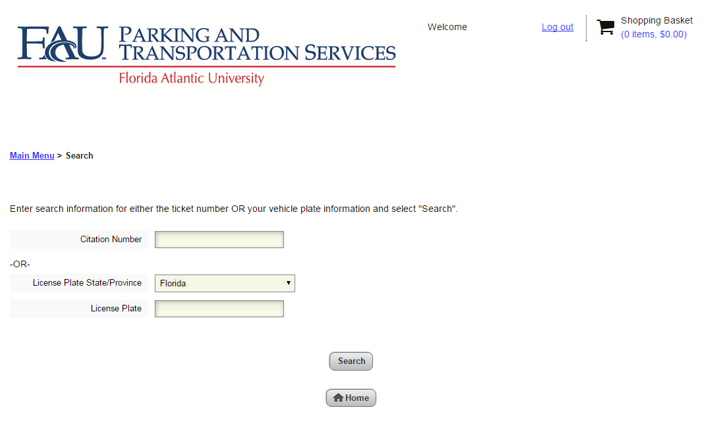The height and width of the screenshot is (445, 726).
Task: Click the FAU Parking and Transportation logo
Action: (x=207, y=55)
